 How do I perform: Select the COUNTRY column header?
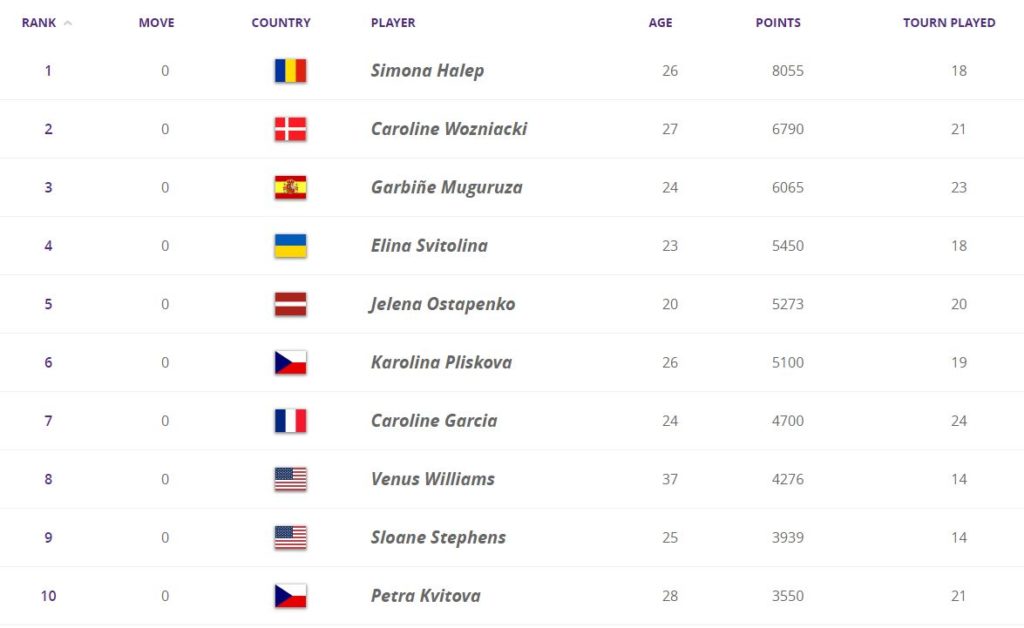click(x=281, y=23)
